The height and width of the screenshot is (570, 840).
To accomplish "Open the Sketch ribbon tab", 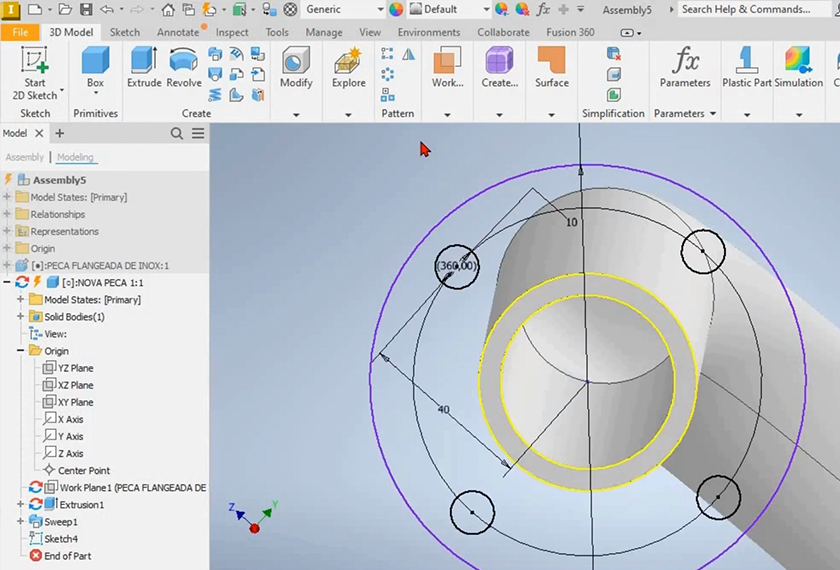I will tap(124, 32).
